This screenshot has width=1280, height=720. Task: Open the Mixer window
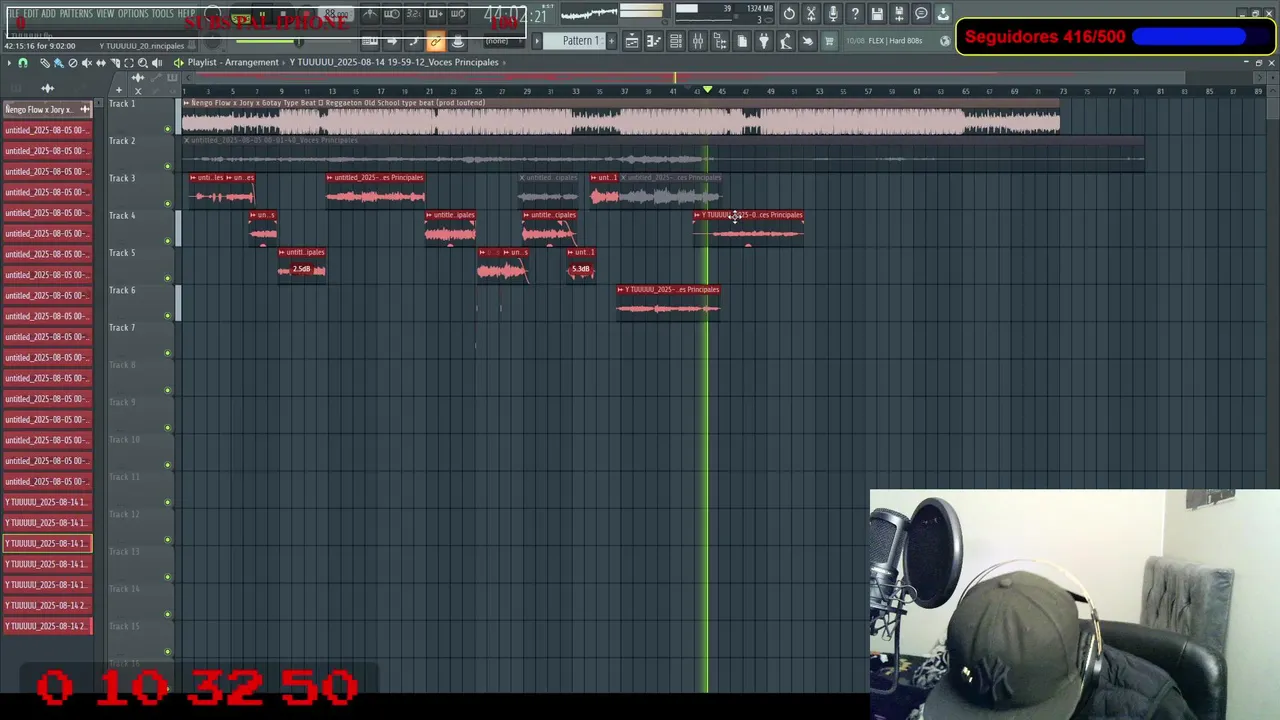[698, 41]
